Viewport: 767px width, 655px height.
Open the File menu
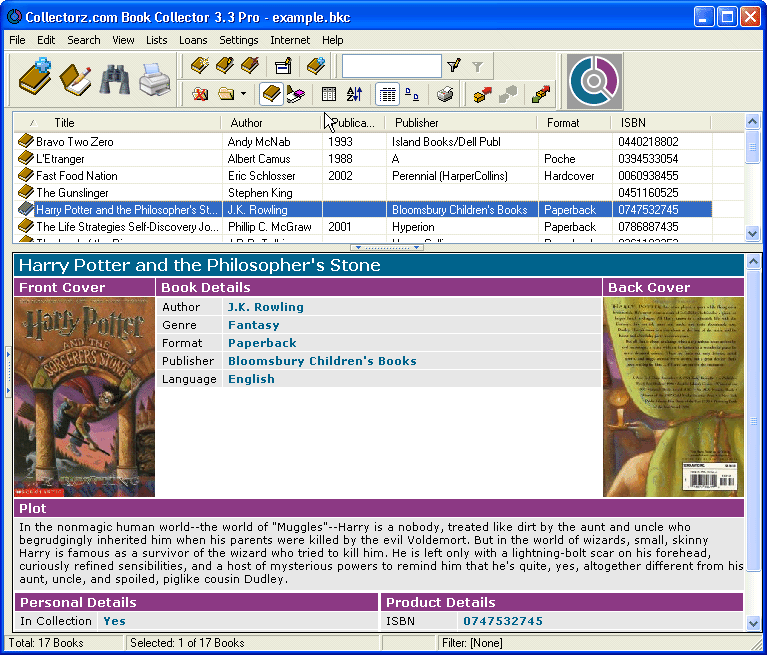[x=17, y=40]
